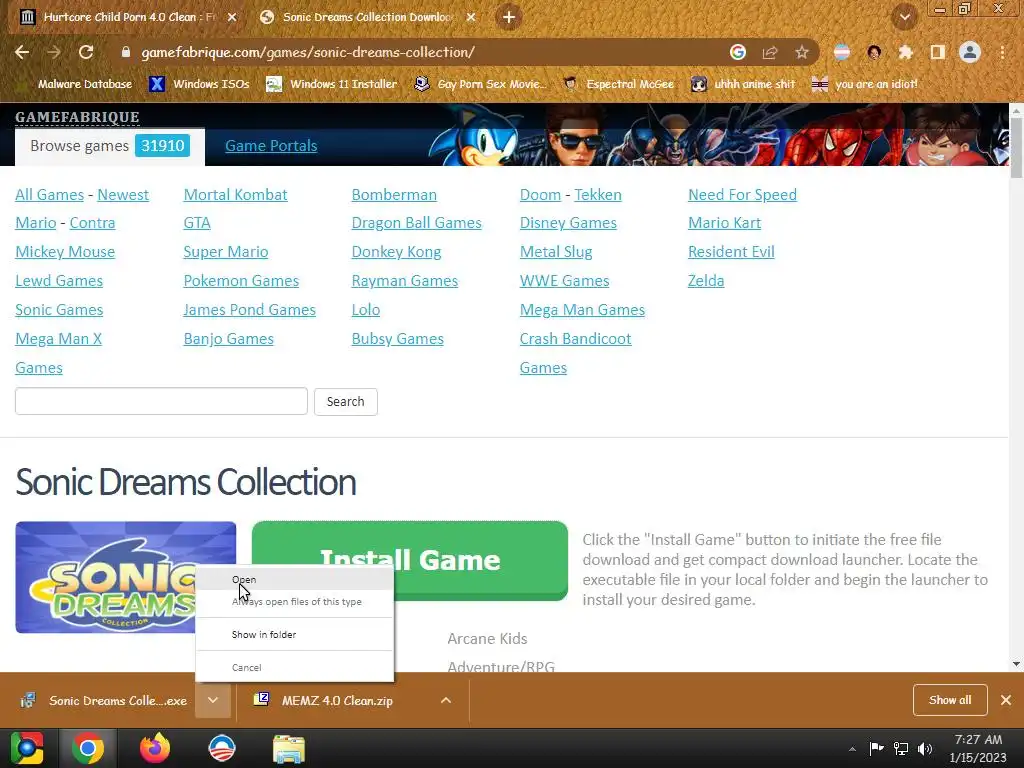
Task: Open the Crash Bandicoot link
Action: [x=575, y=339]
